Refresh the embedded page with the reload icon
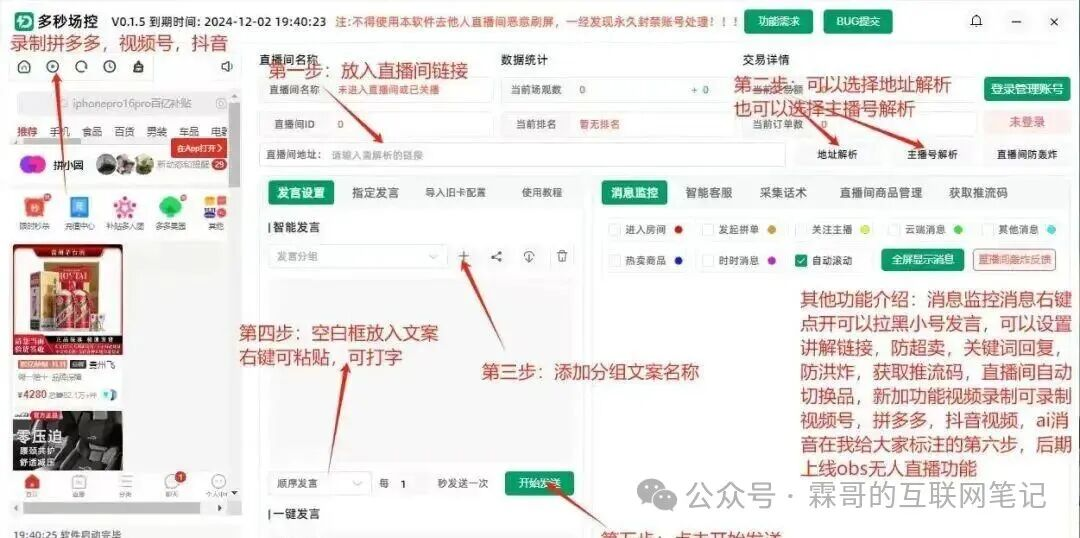1080x538 pixels. tap(81, 67)
